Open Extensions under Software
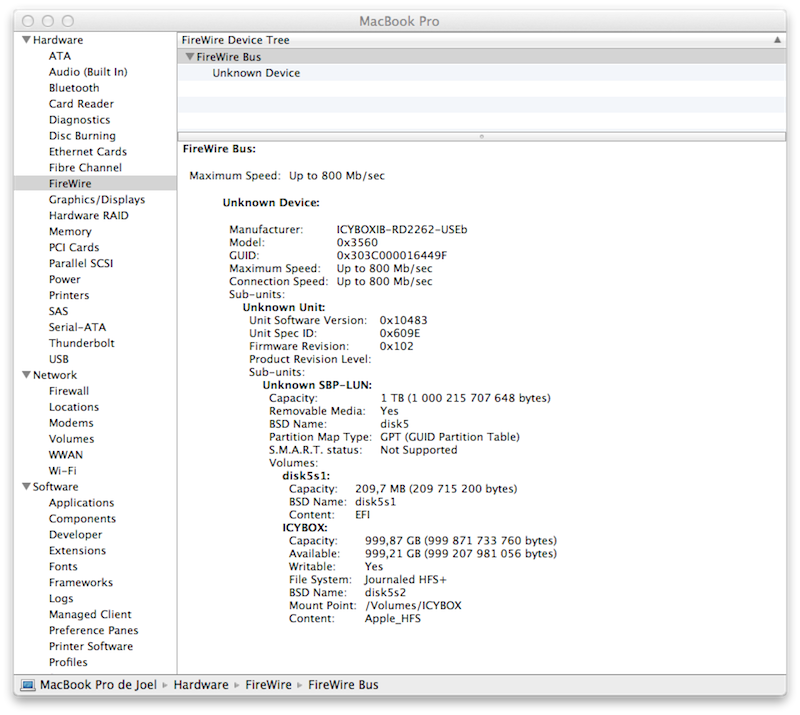800x715 pixels. [x=78, y=550]
